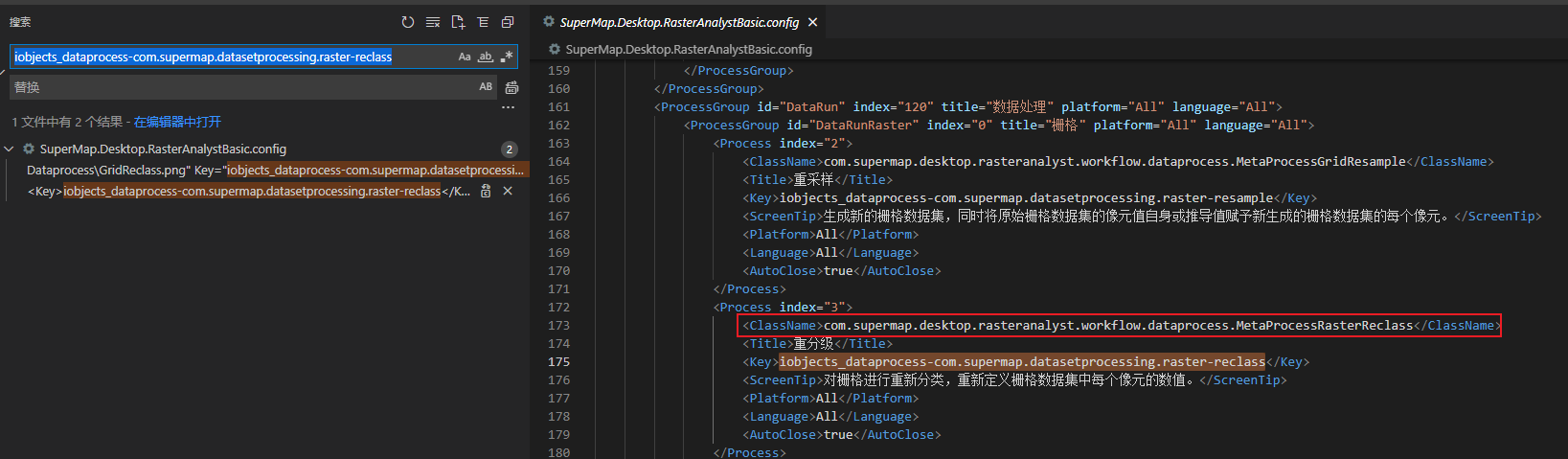
Task: Switch to SuperMap.Desktop.RasterAnalystBasic.config tab
Action: pyautogui.click(x=679, y=22)
